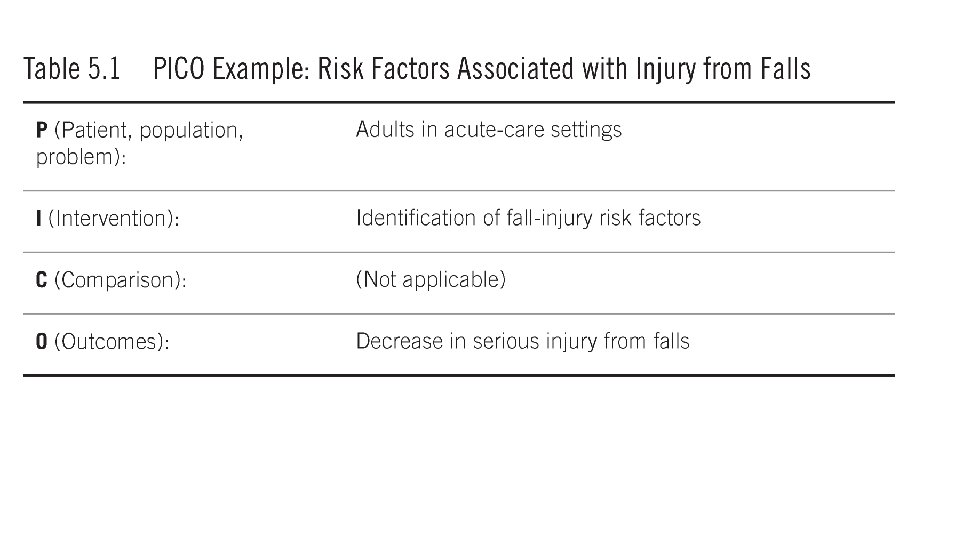This screenshot has width=960, height=540.
Task: Click 'Injury from Falls' in the title
Action: click(x=724, y=69)
